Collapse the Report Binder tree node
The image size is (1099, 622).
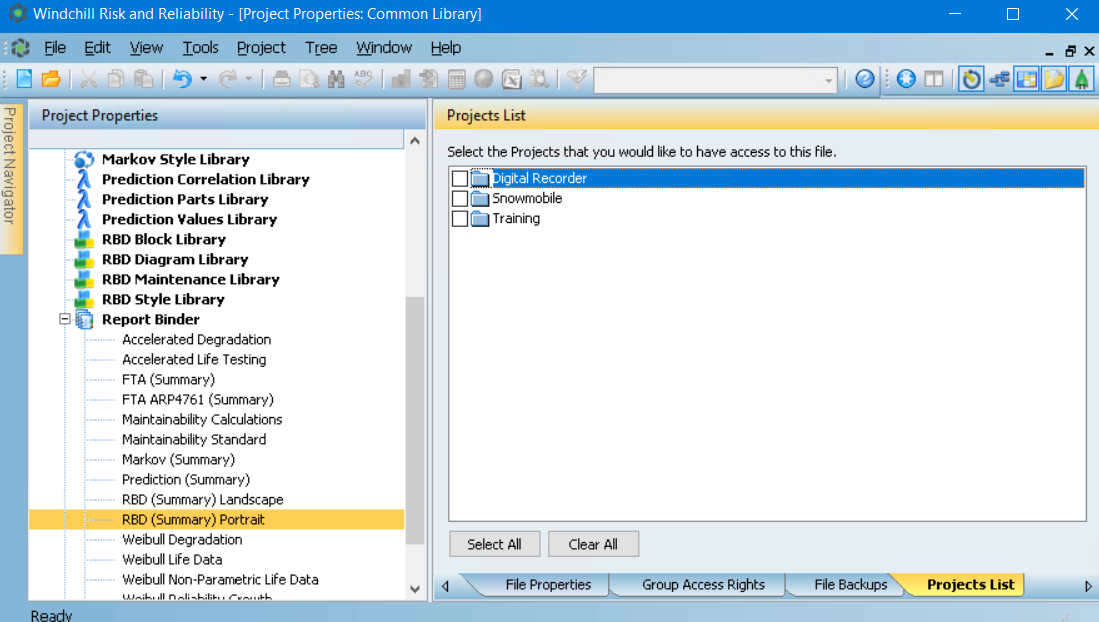(64, 319)
